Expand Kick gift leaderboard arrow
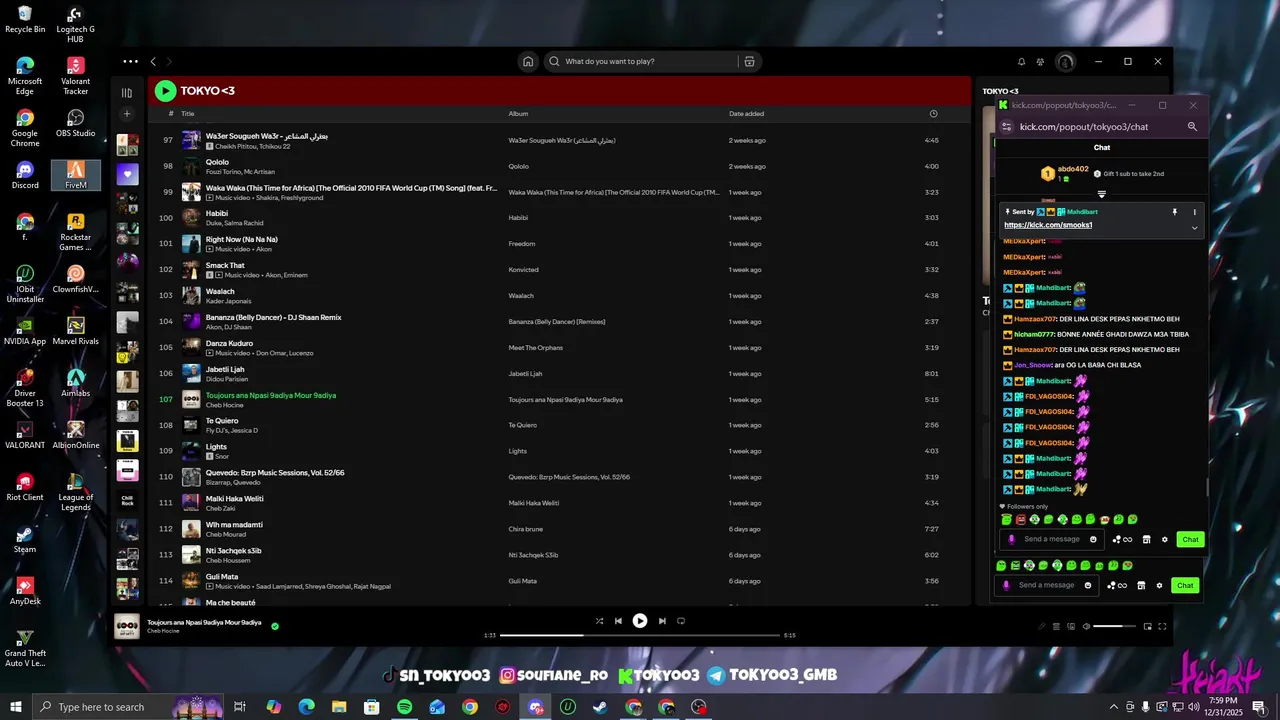Screen dimensions: 1280x720 pyautogui.click(x=1101, y=194)
